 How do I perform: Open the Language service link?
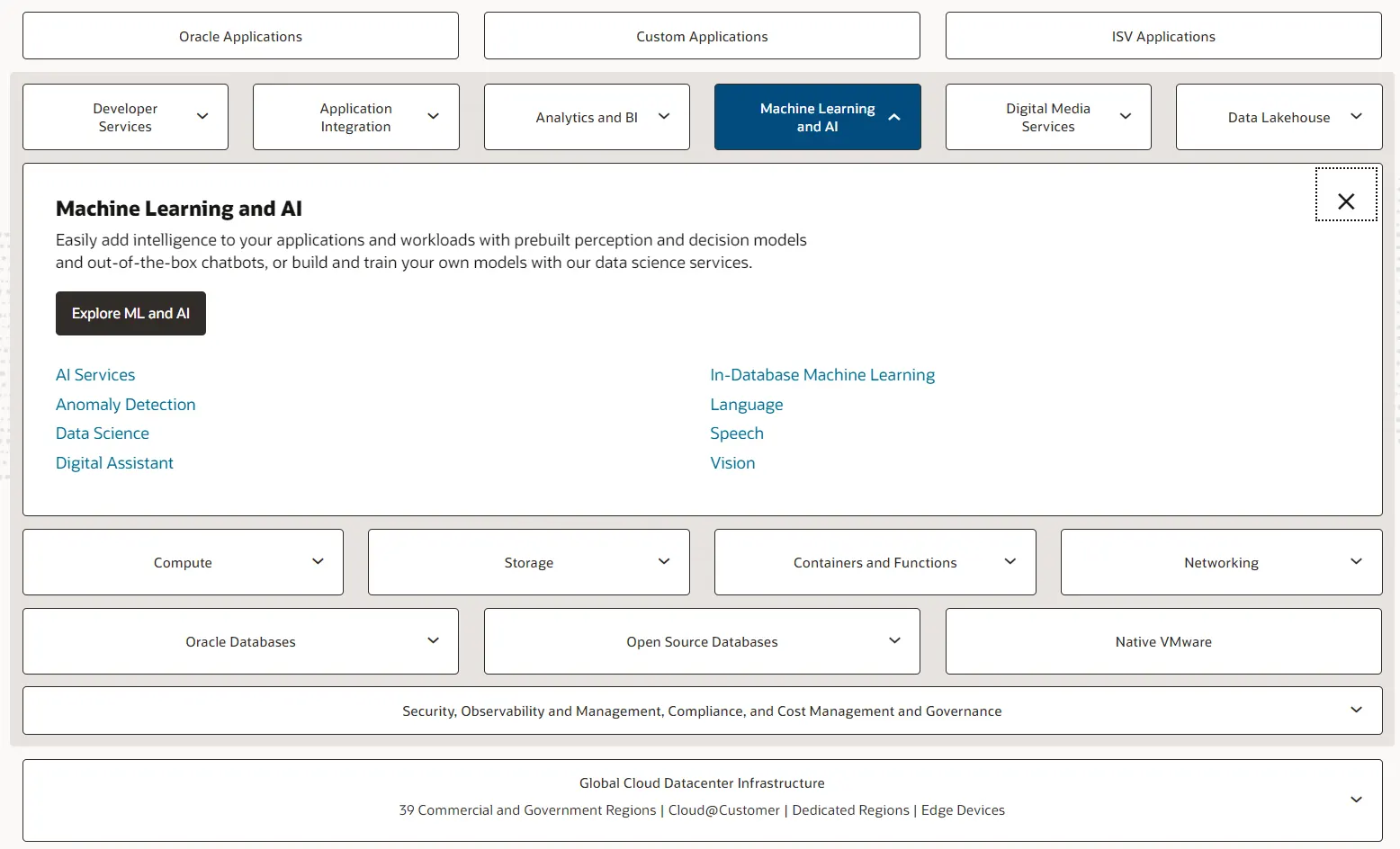point(747,405)
